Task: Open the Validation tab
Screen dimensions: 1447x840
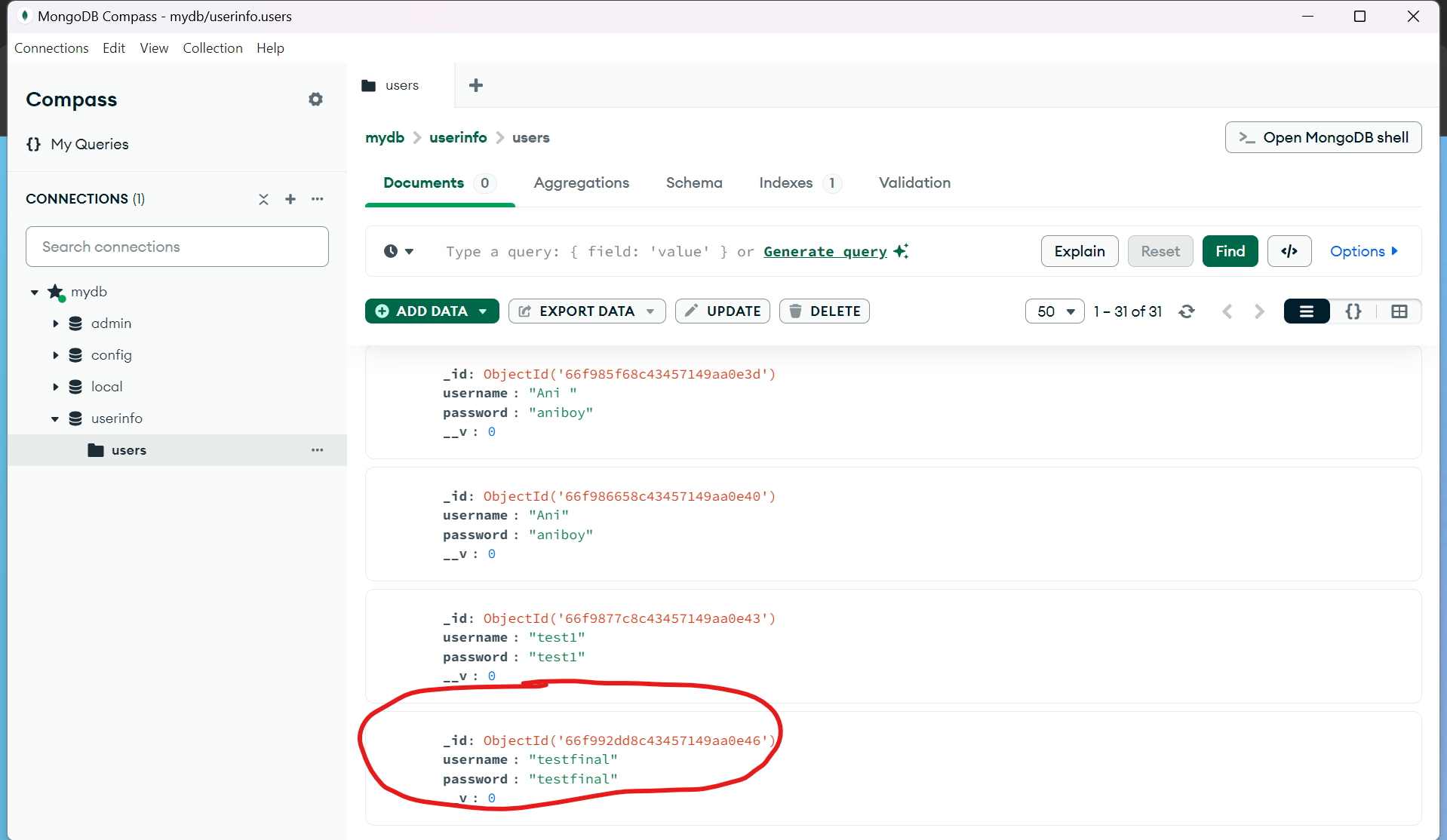Action: pos(914,183)
